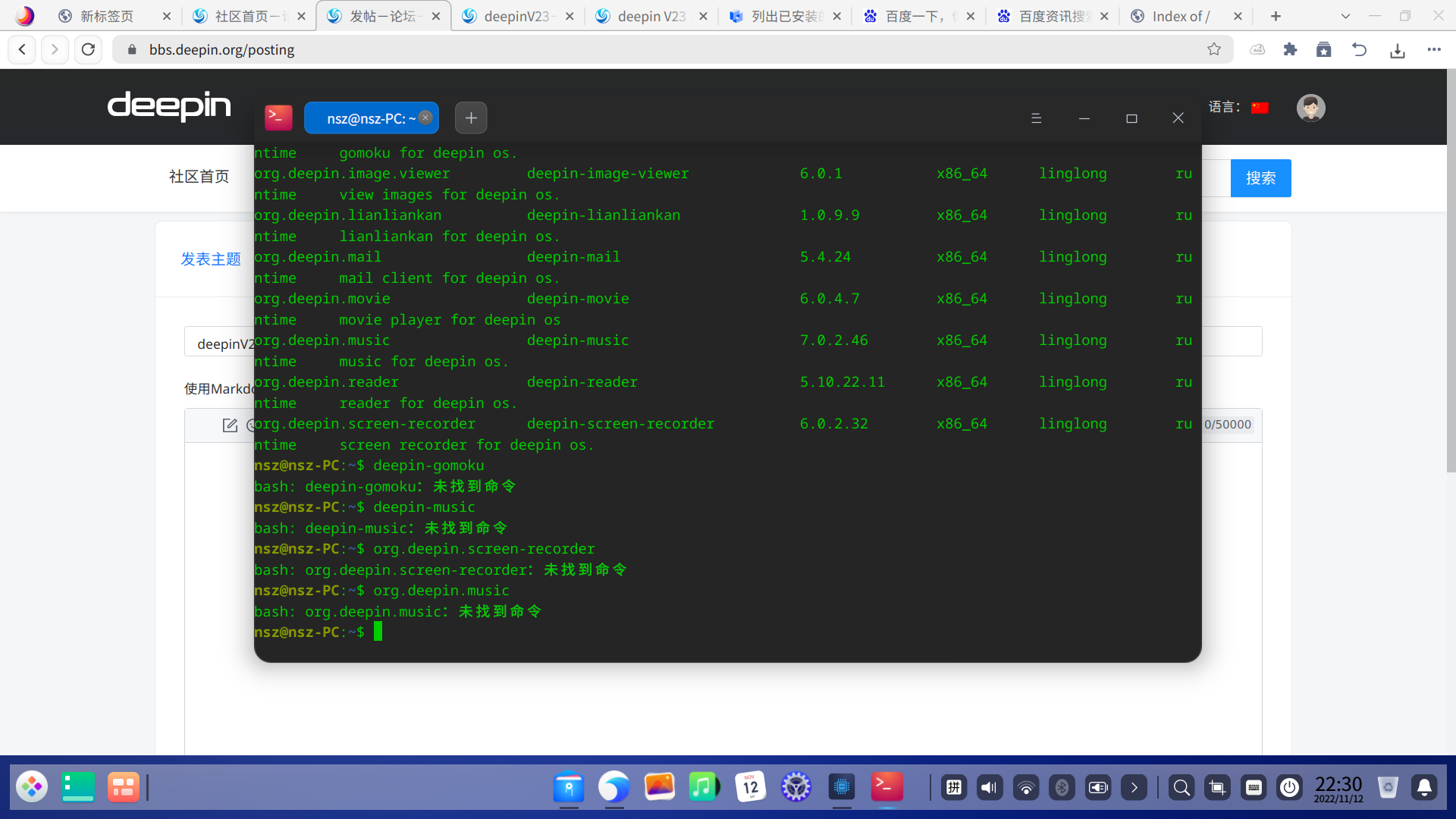Click the browser reload button
The image size is (1456, 819).
click(88, 49)
